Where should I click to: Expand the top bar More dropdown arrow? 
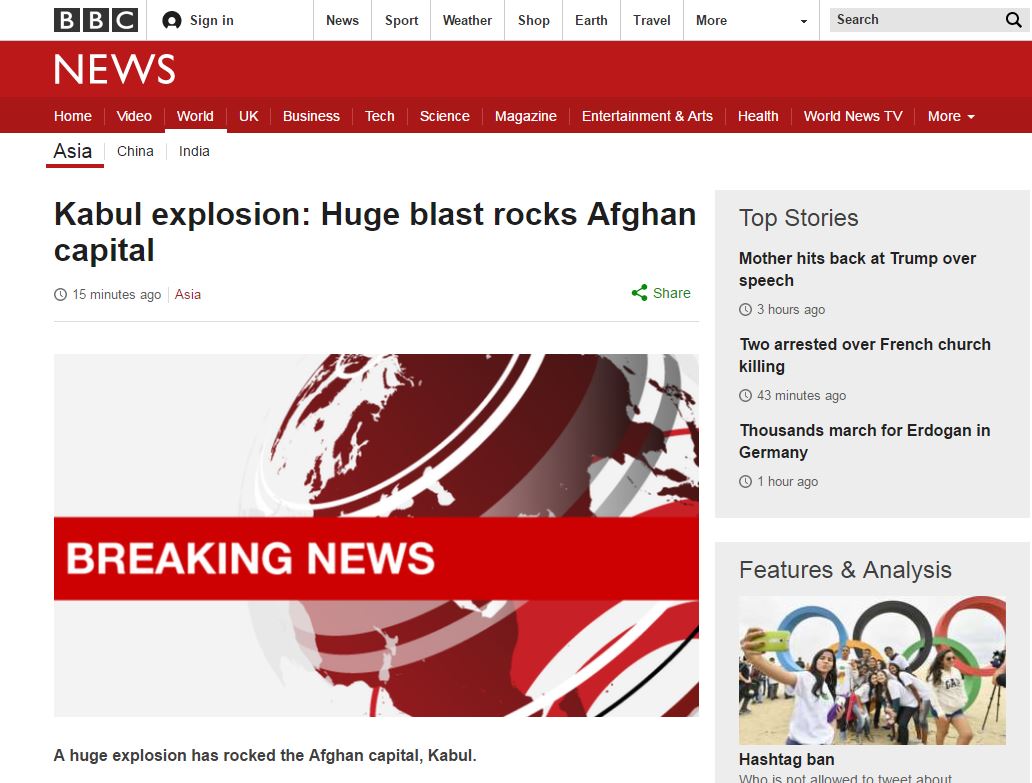click(x=803, y=21)
